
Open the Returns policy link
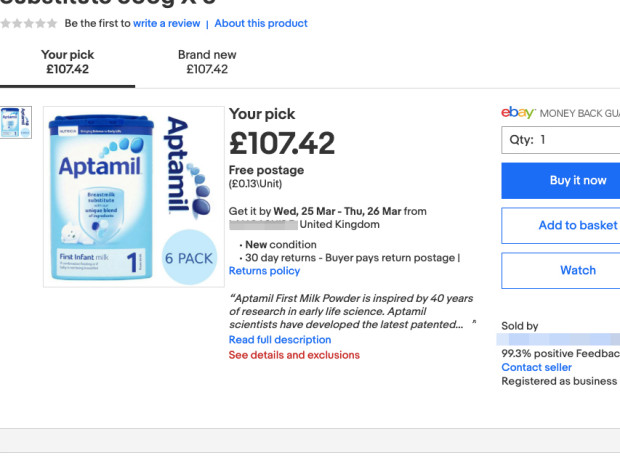pos(264,271)
